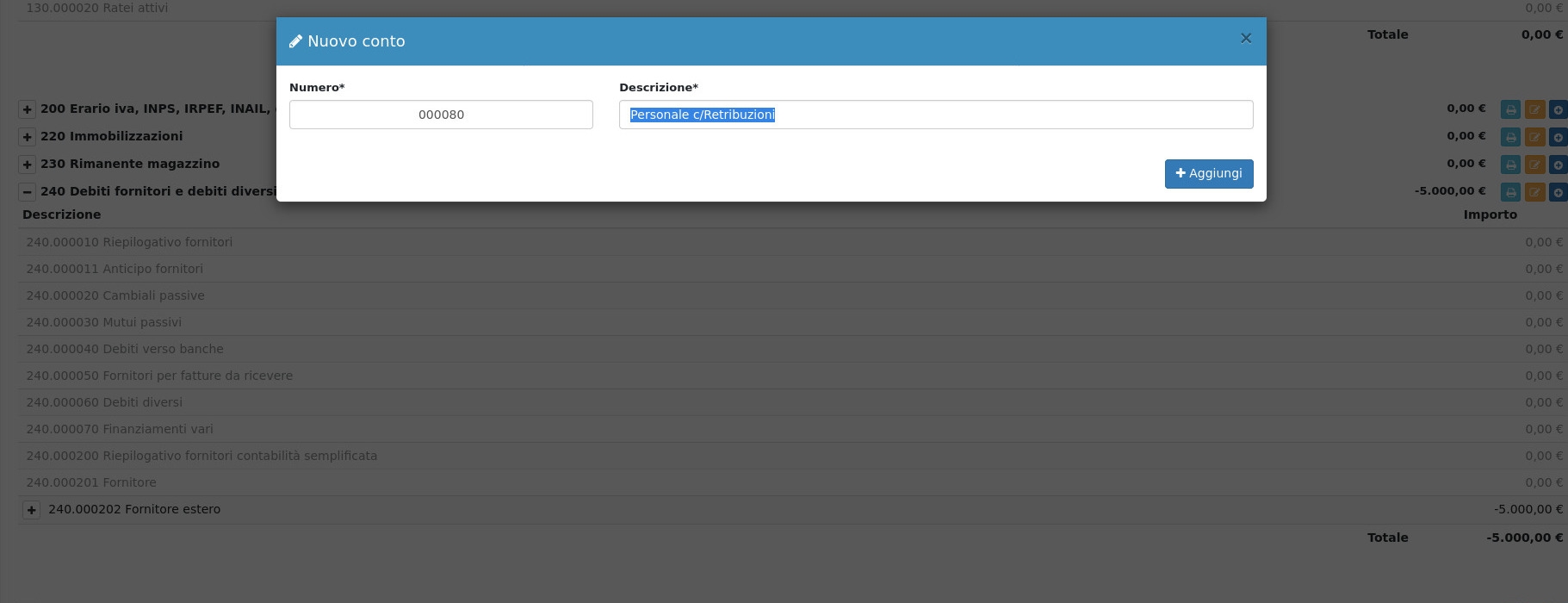Edit the 200 Erario iva account
This screenshot has height=603, width=1568.
pyautogui.click(x=1534, y=109)
